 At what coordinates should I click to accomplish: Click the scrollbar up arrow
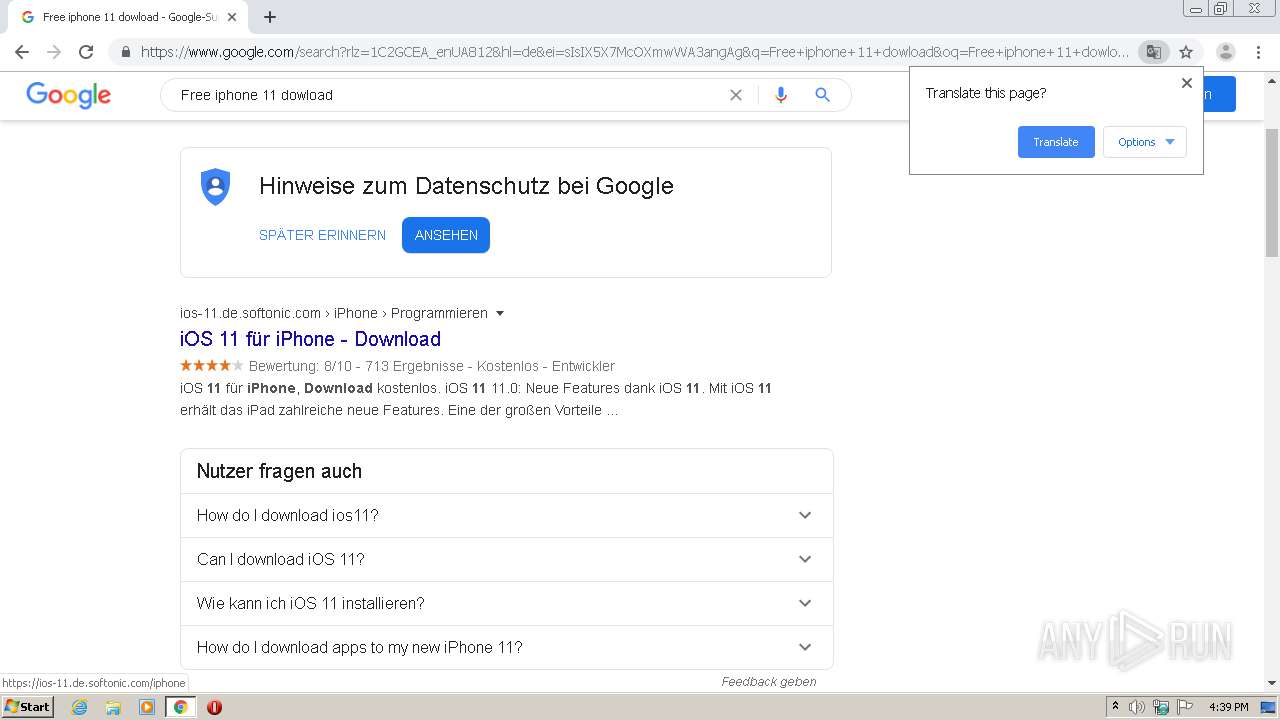pos(1272,79)
